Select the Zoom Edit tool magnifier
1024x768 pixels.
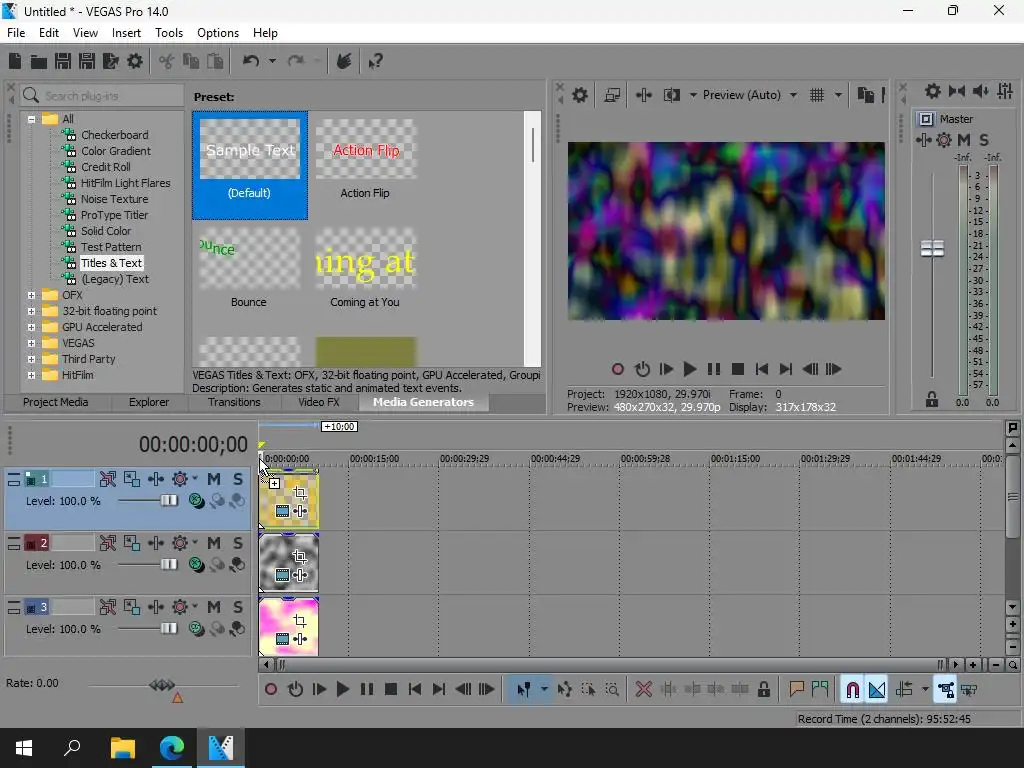612,690
